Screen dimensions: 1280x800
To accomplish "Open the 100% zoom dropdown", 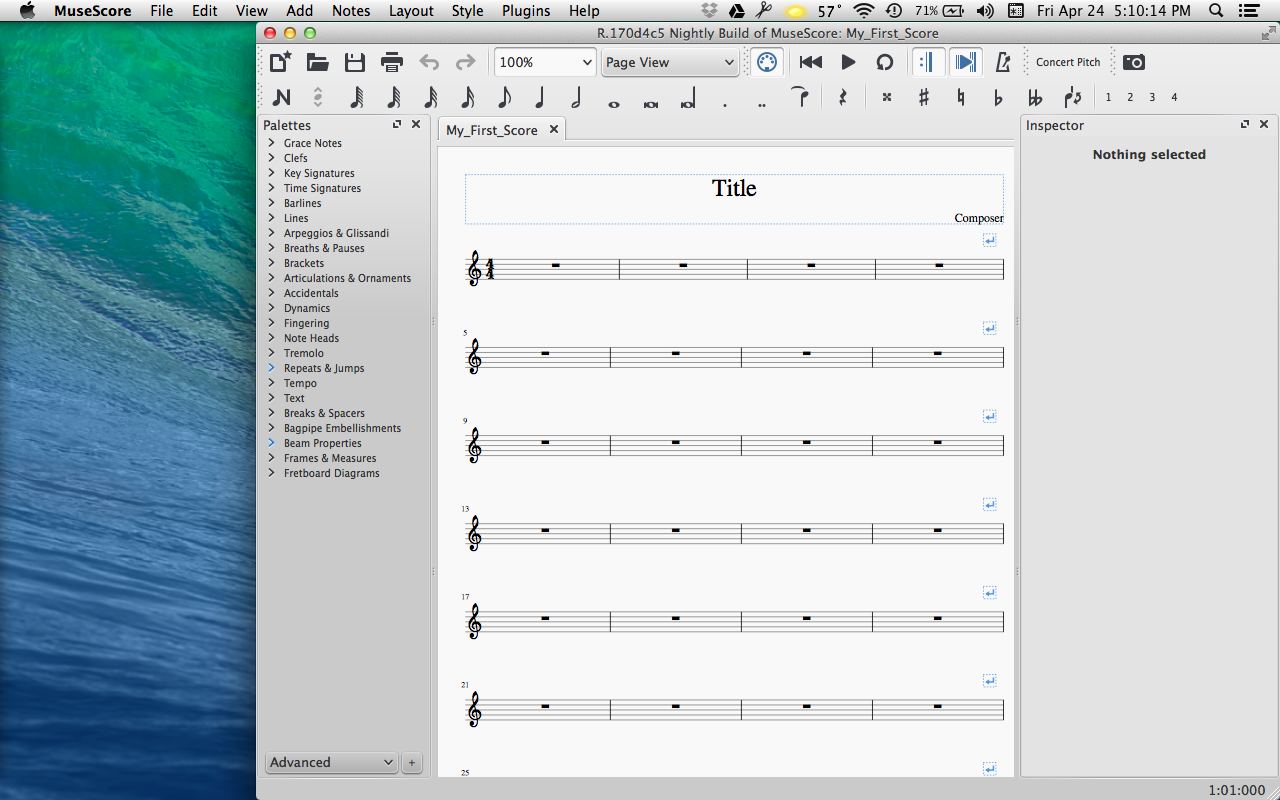I will click(546, 62).
